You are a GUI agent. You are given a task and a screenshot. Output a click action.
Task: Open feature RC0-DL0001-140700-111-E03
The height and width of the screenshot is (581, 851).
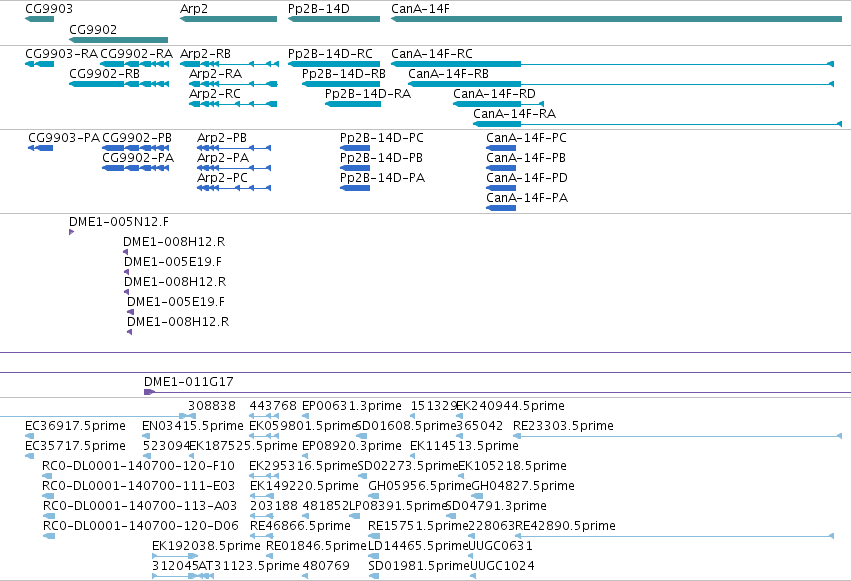click(48, 496)
